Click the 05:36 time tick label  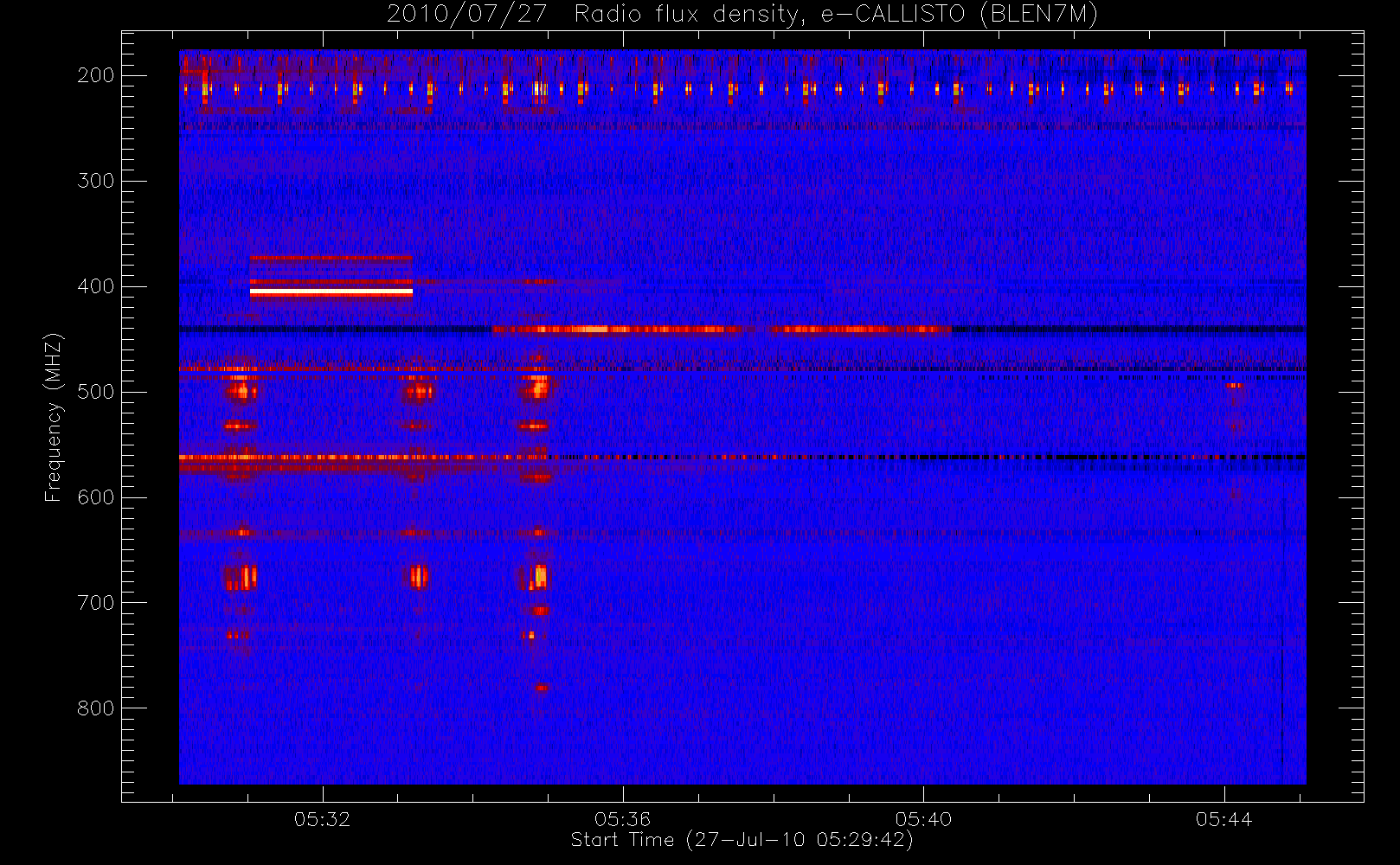(622, 819)
